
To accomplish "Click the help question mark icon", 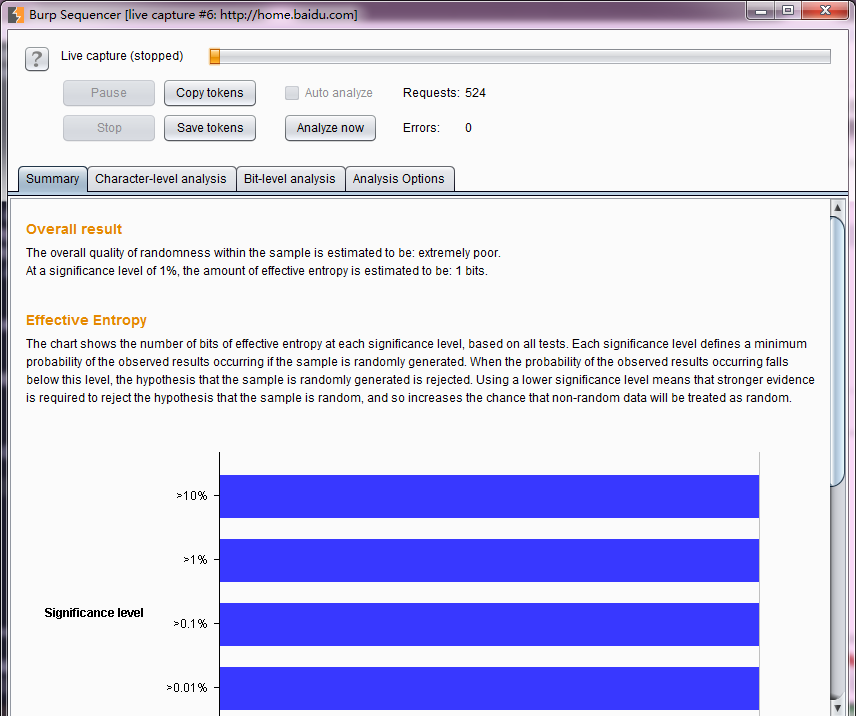I will (37, 58).
